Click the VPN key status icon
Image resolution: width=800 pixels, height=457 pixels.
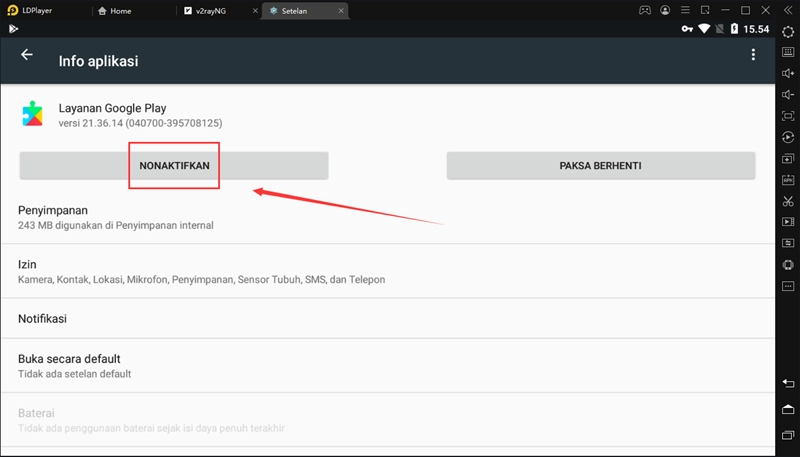coord(687,29)
